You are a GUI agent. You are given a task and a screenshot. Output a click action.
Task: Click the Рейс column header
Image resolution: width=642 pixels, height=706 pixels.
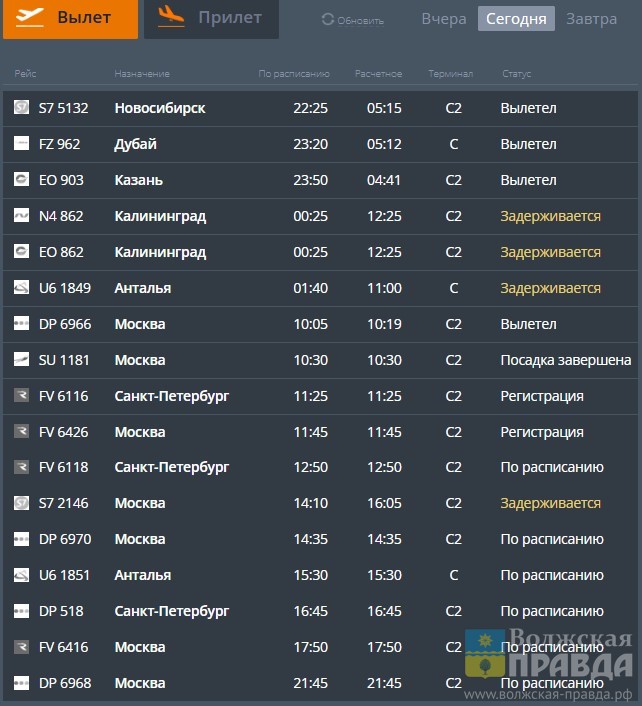(x=25, y=74)
